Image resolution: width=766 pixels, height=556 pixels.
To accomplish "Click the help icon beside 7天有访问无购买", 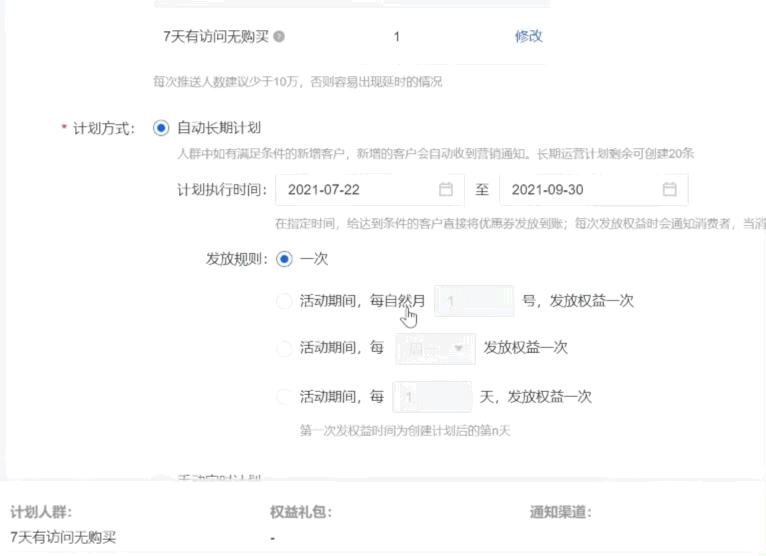I will click(279, 37).
